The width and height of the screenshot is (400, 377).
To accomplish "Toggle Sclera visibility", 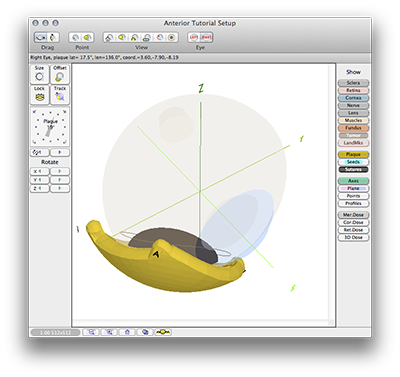I will [353, 83].
